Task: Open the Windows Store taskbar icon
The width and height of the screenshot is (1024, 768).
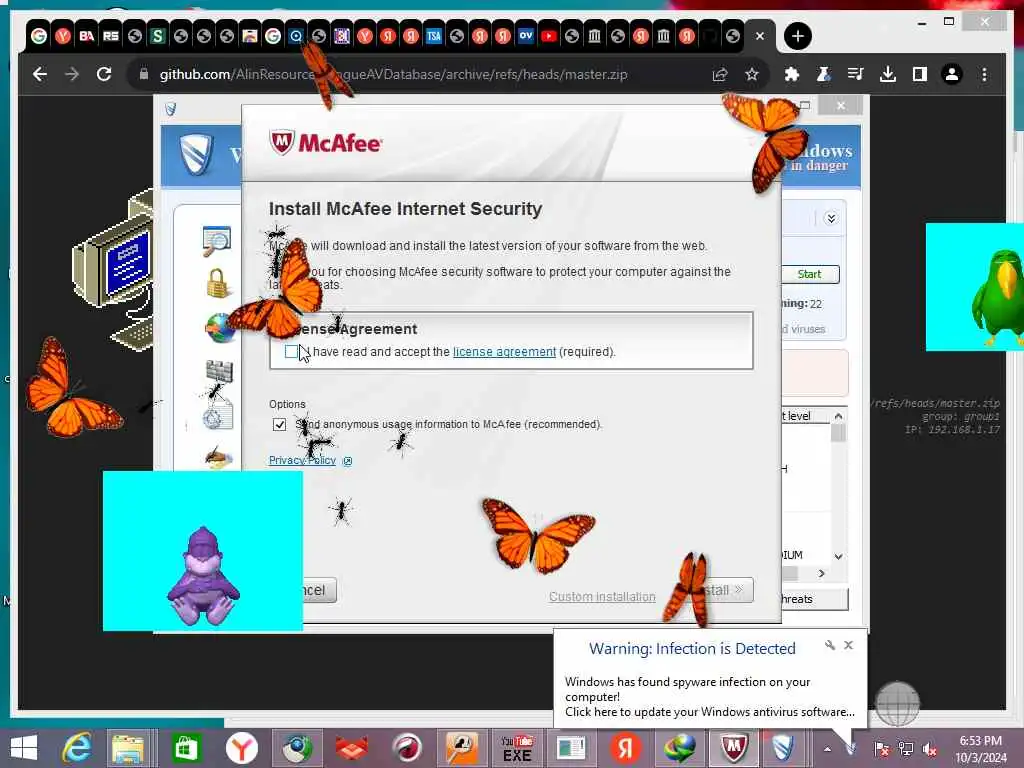Action: click(x=187, y=748)
